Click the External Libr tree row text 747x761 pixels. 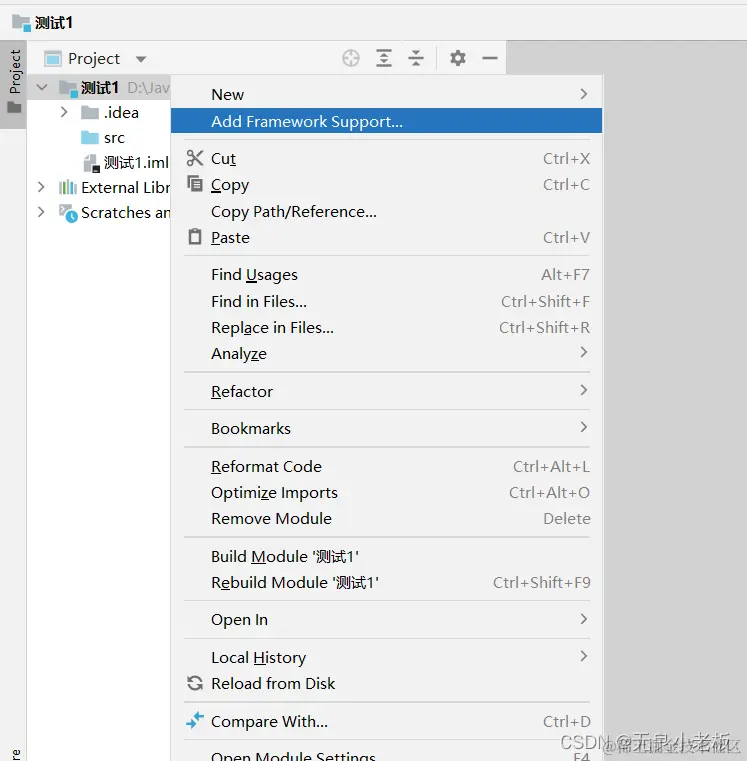125,187
